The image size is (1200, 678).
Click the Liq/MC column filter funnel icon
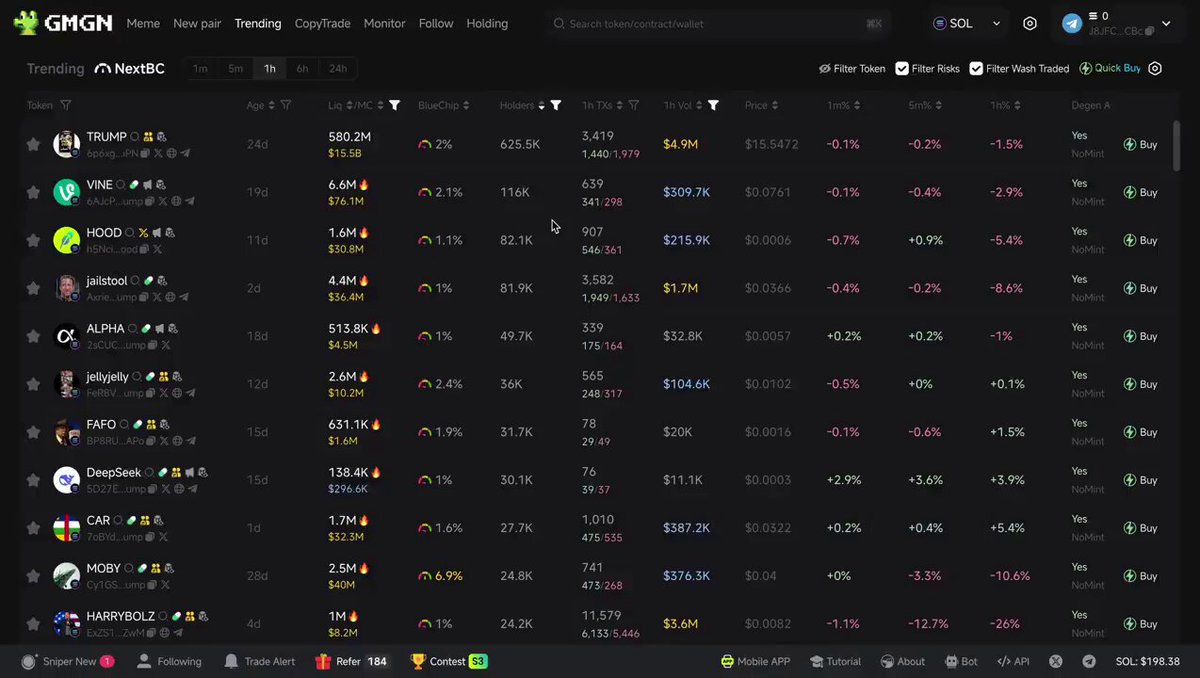click(394, 105)
